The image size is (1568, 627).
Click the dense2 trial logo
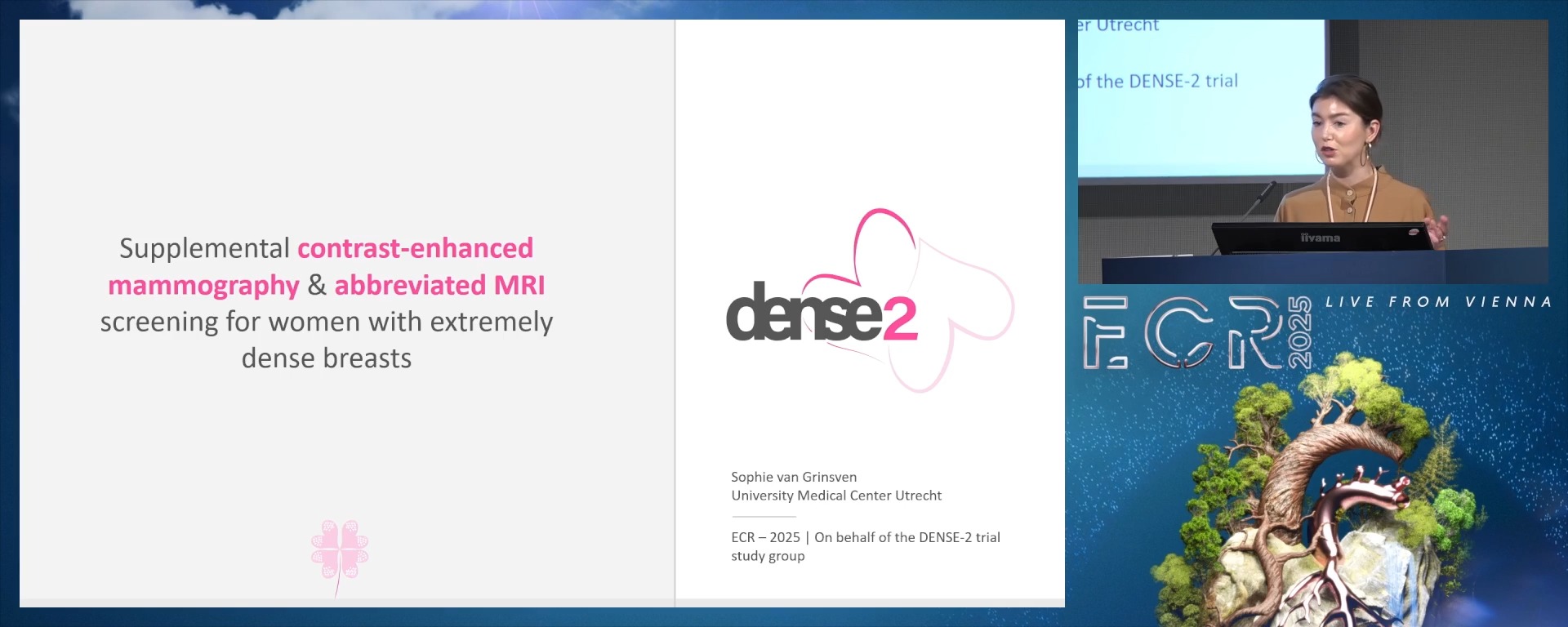pos(870,300)
